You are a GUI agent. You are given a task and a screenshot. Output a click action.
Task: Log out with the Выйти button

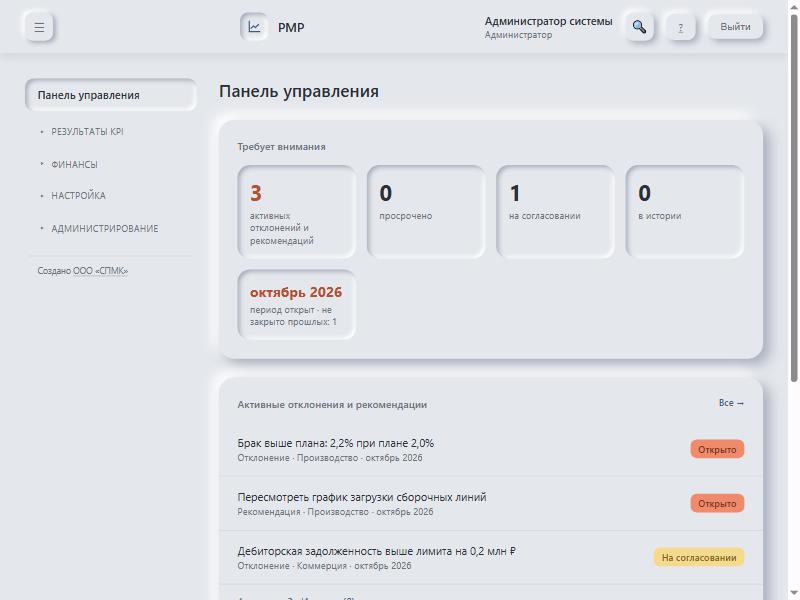pos(735,27)
